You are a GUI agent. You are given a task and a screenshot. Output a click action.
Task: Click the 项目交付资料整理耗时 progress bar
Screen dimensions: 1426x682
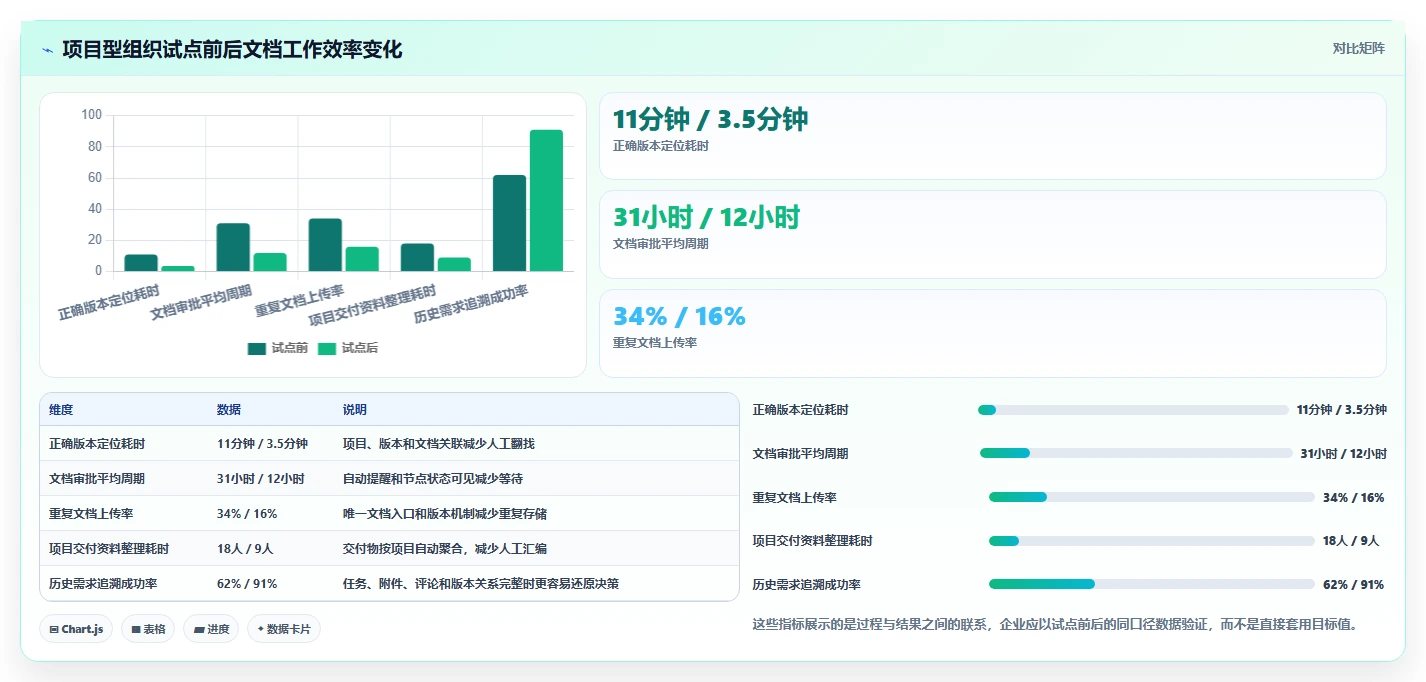[x=1152, y=541]
